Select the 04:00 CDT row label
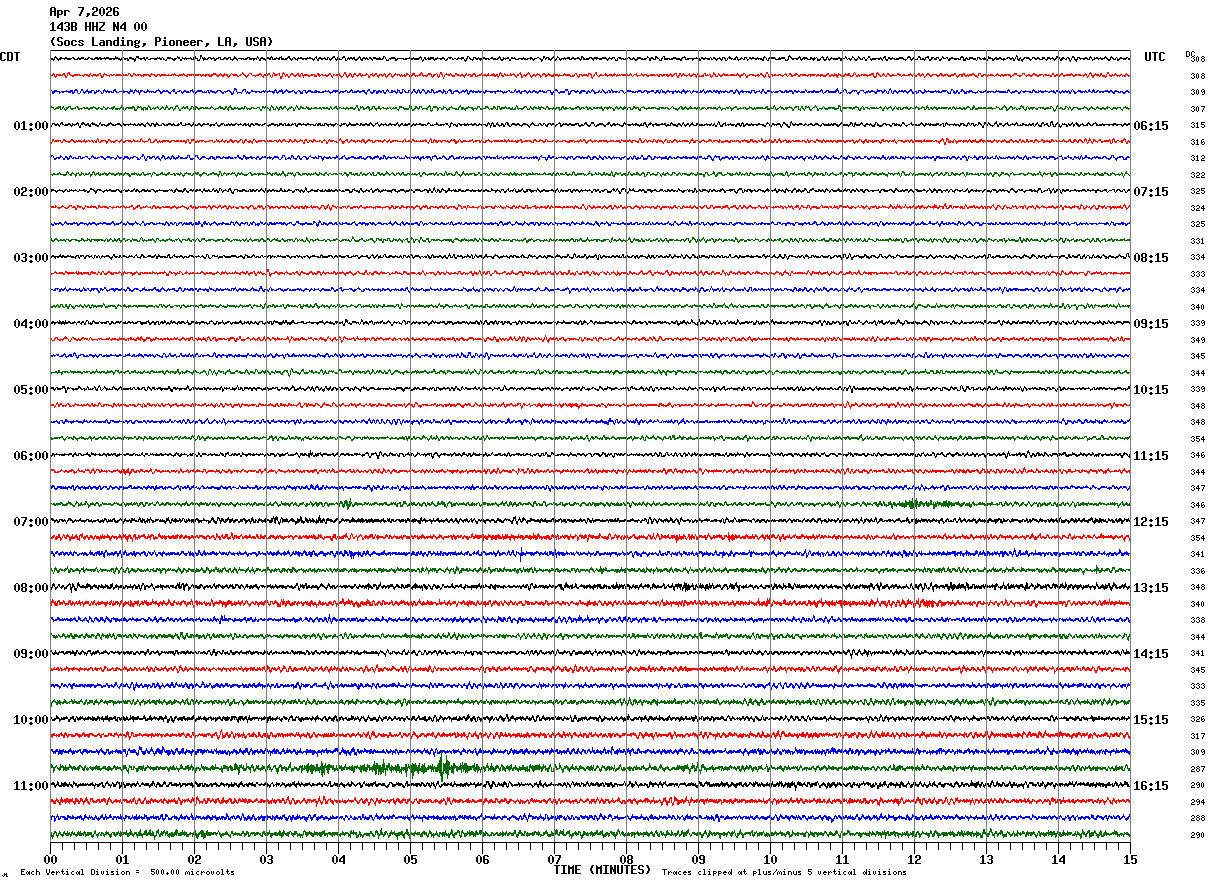The image size is (1210, 886). tap(31, 324)
